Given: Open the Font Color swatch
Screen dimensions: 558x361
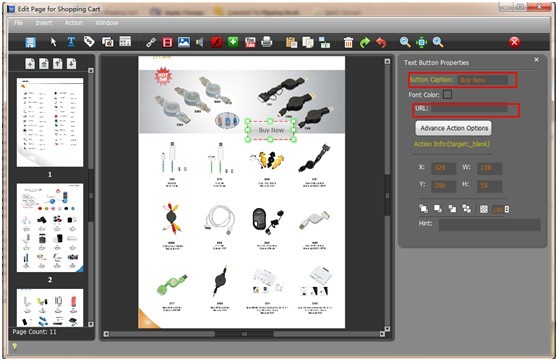Looking at the screenshot, I should coord(448,95).
